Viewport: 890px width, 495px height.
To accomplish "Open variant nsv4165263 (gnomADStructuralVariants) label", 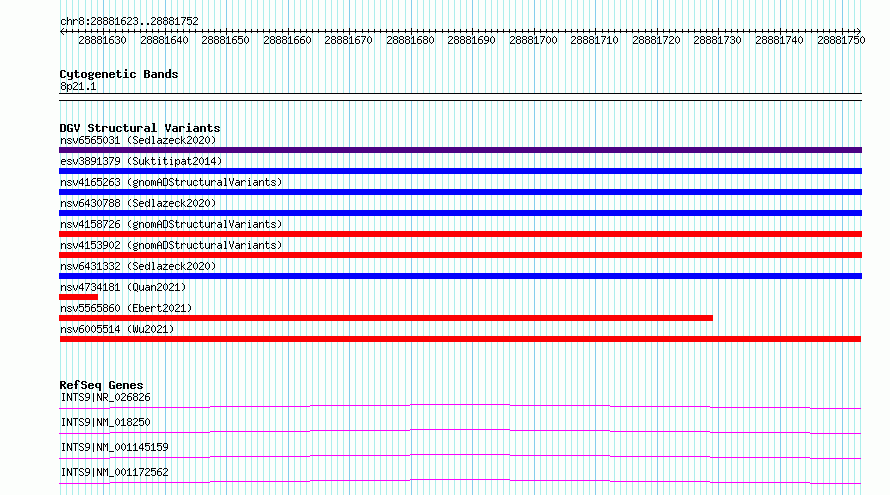I will [x=171, y=182].
